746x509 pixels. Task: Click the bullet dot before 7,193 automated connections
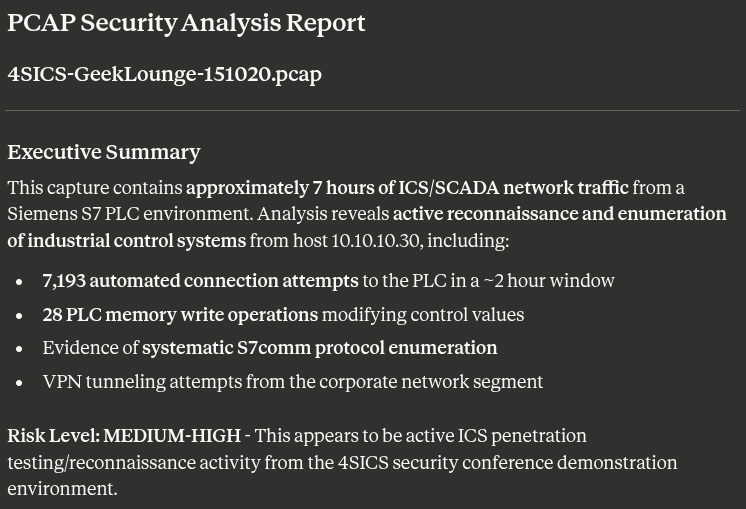pyautogui.click(x=20, y=282)
